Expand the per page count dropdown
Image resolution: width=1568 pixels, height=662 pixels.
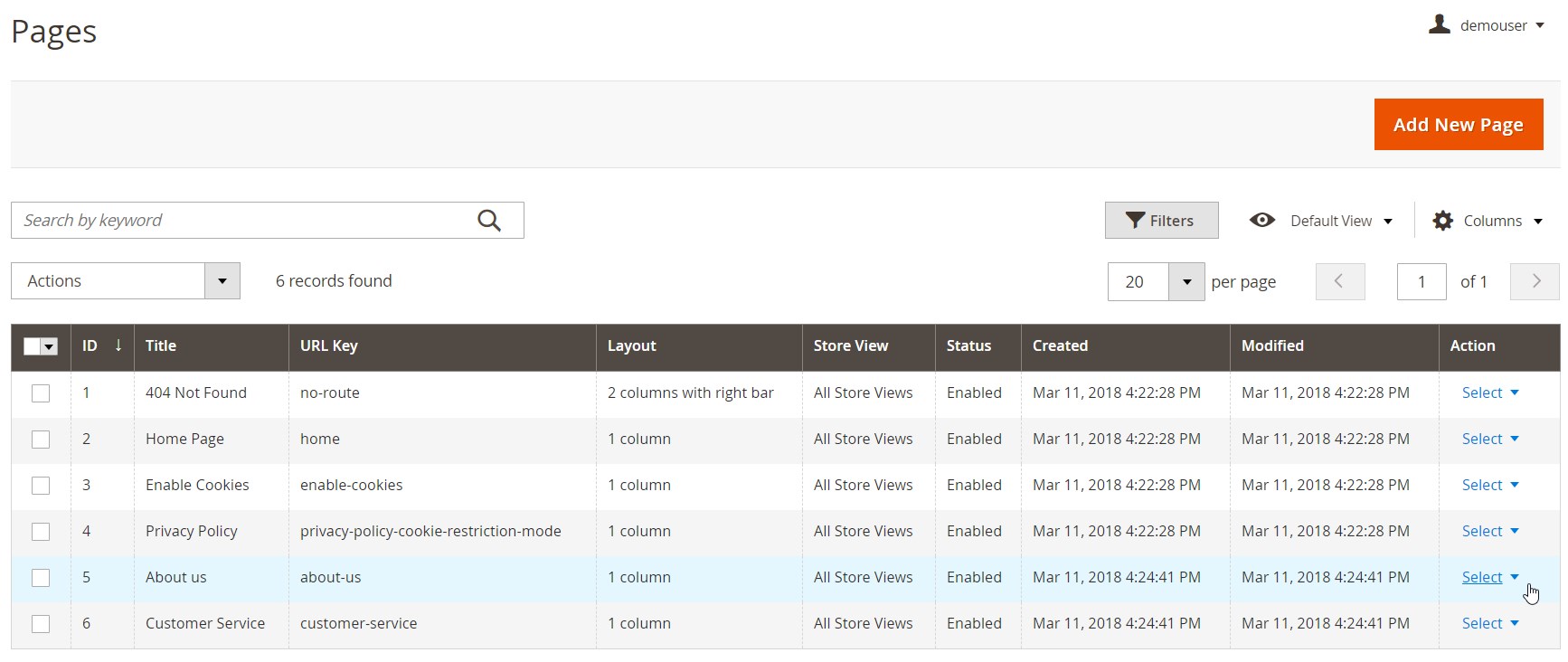coord(1185,282)
